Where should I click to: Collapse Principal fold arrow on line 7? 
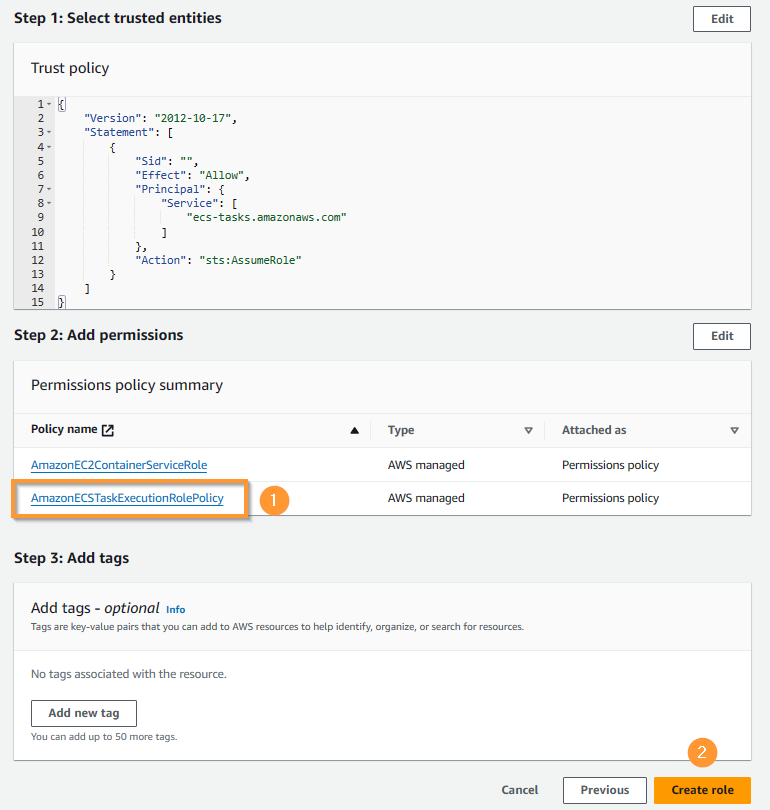49,189
